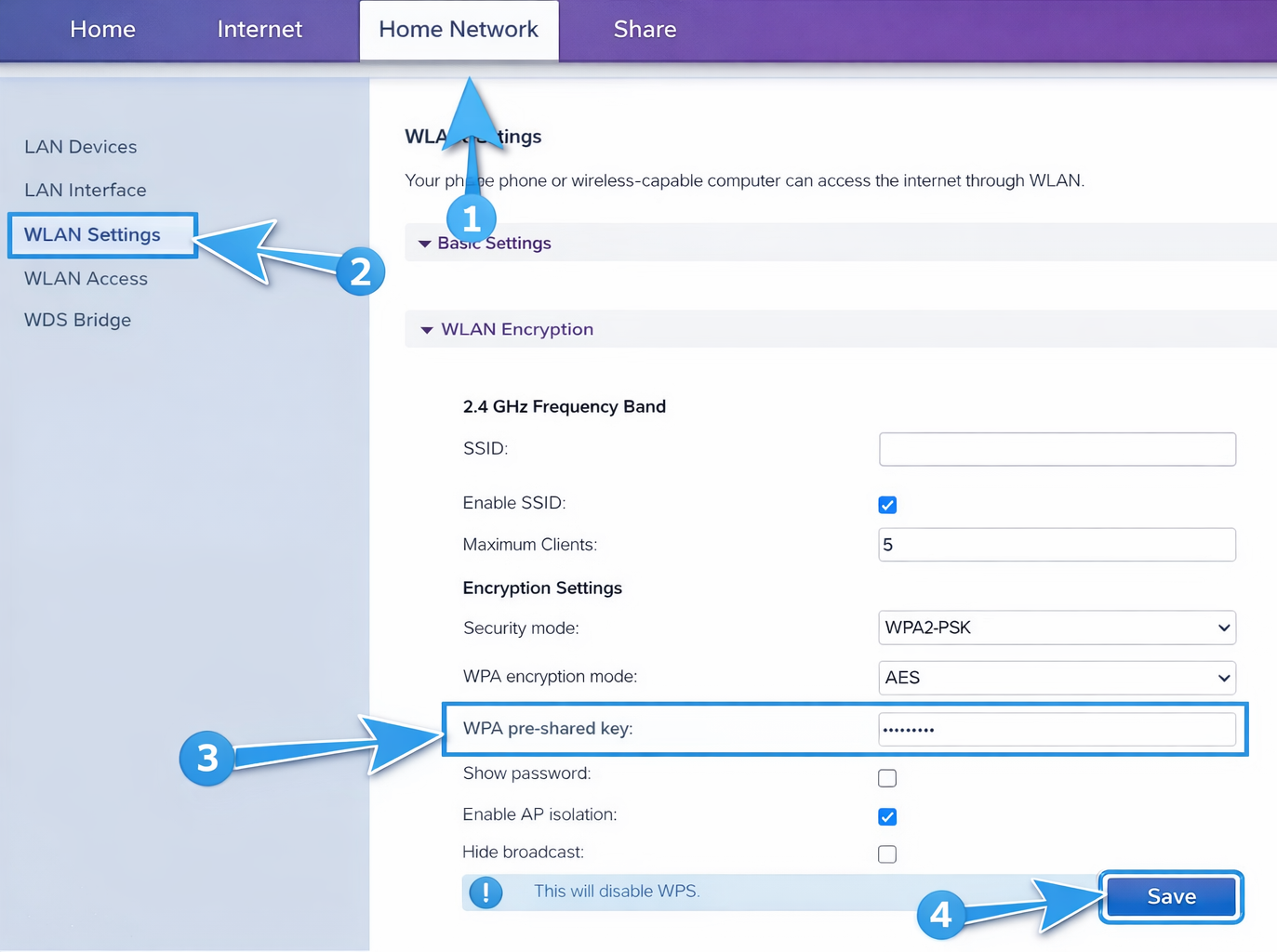Toggle the Enable SSID checkbox
This screenshot has width=1277, height=952.
(x=887, y=505)
